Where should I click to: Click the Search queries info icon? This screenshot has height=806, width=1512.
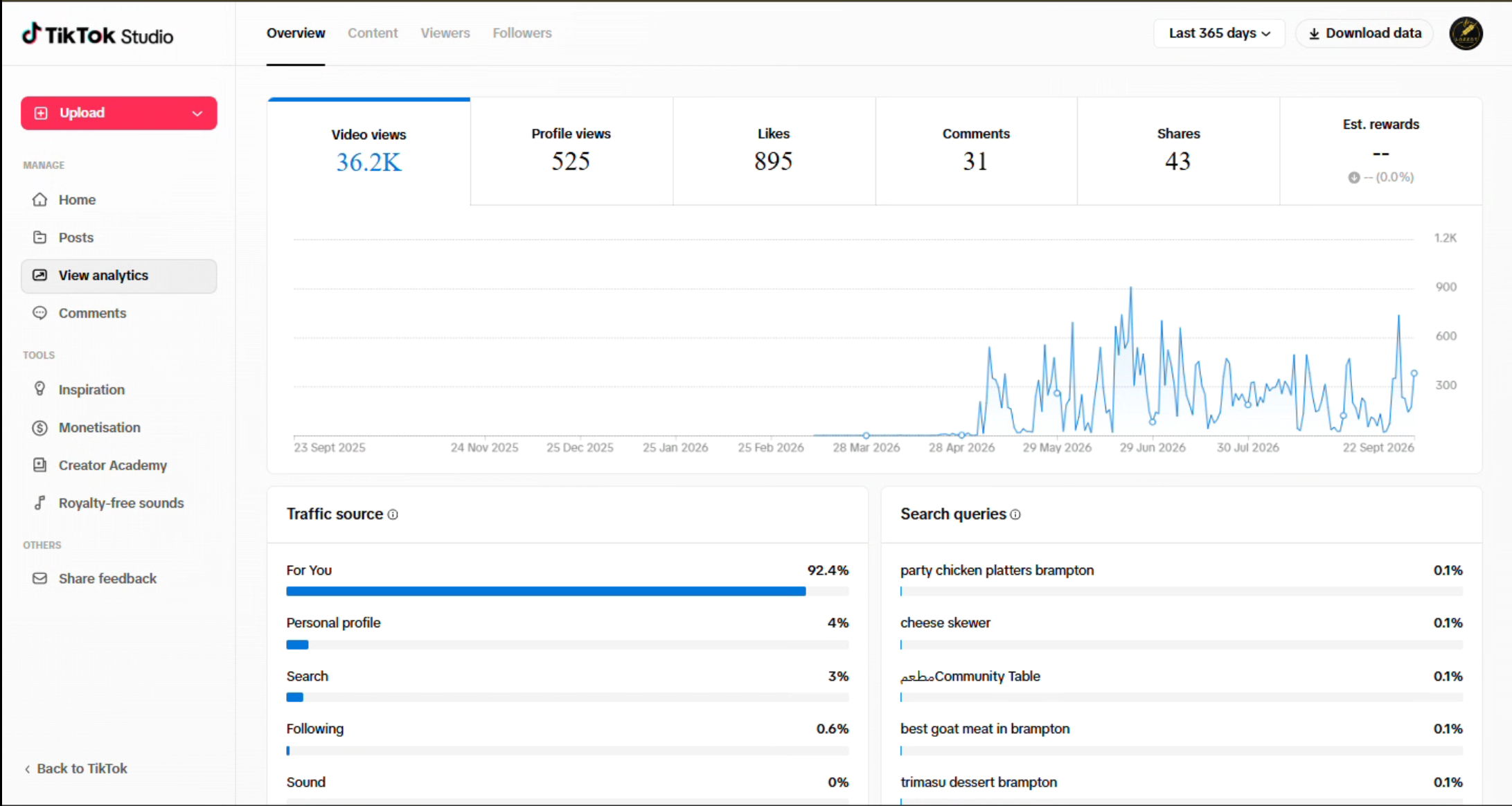point(1015,514)
